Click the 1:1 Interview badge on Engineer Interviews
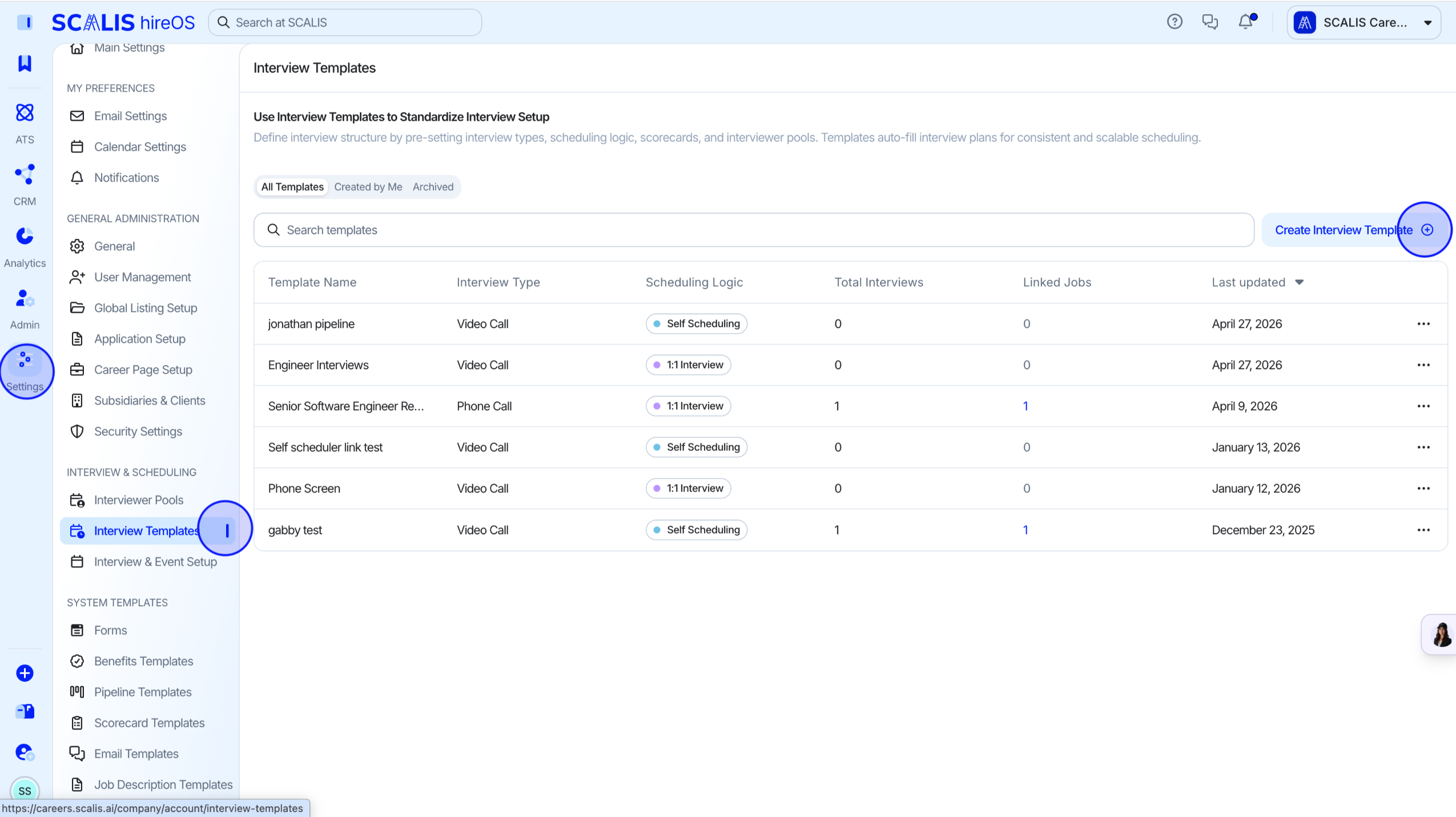Viewport: 1456px width, 817px height. click(x=688, y=365)
